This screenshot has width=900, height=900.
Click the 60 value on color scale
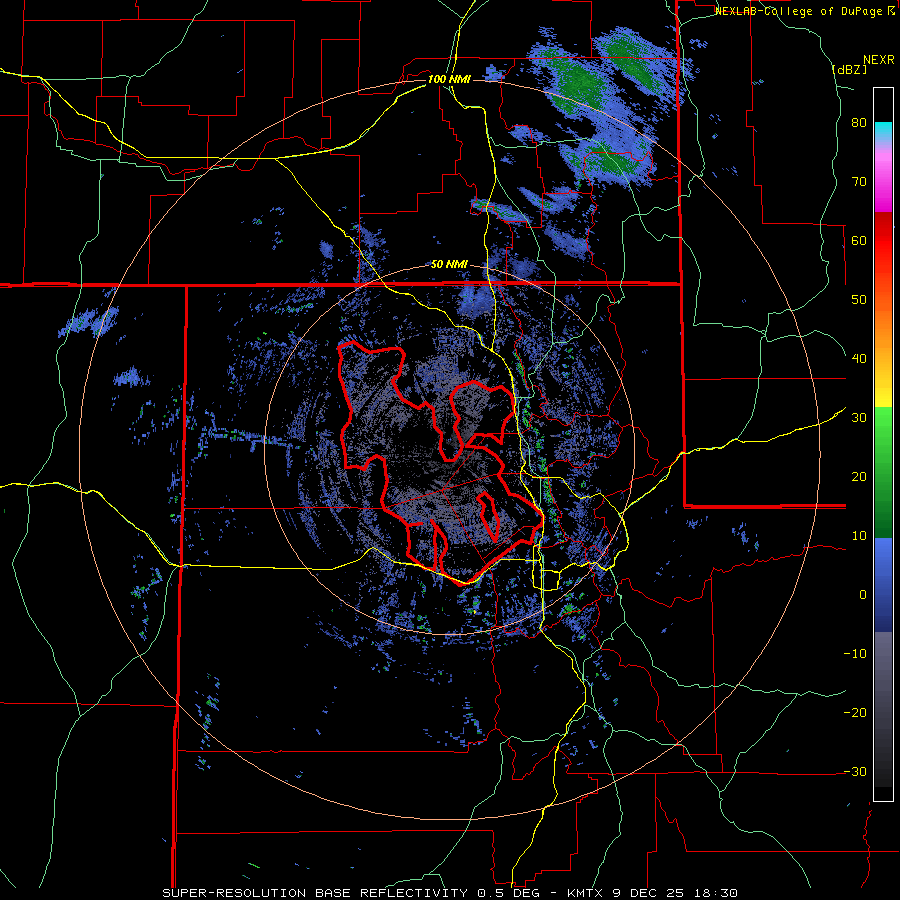pyautogui.click(x=859, y=240)
